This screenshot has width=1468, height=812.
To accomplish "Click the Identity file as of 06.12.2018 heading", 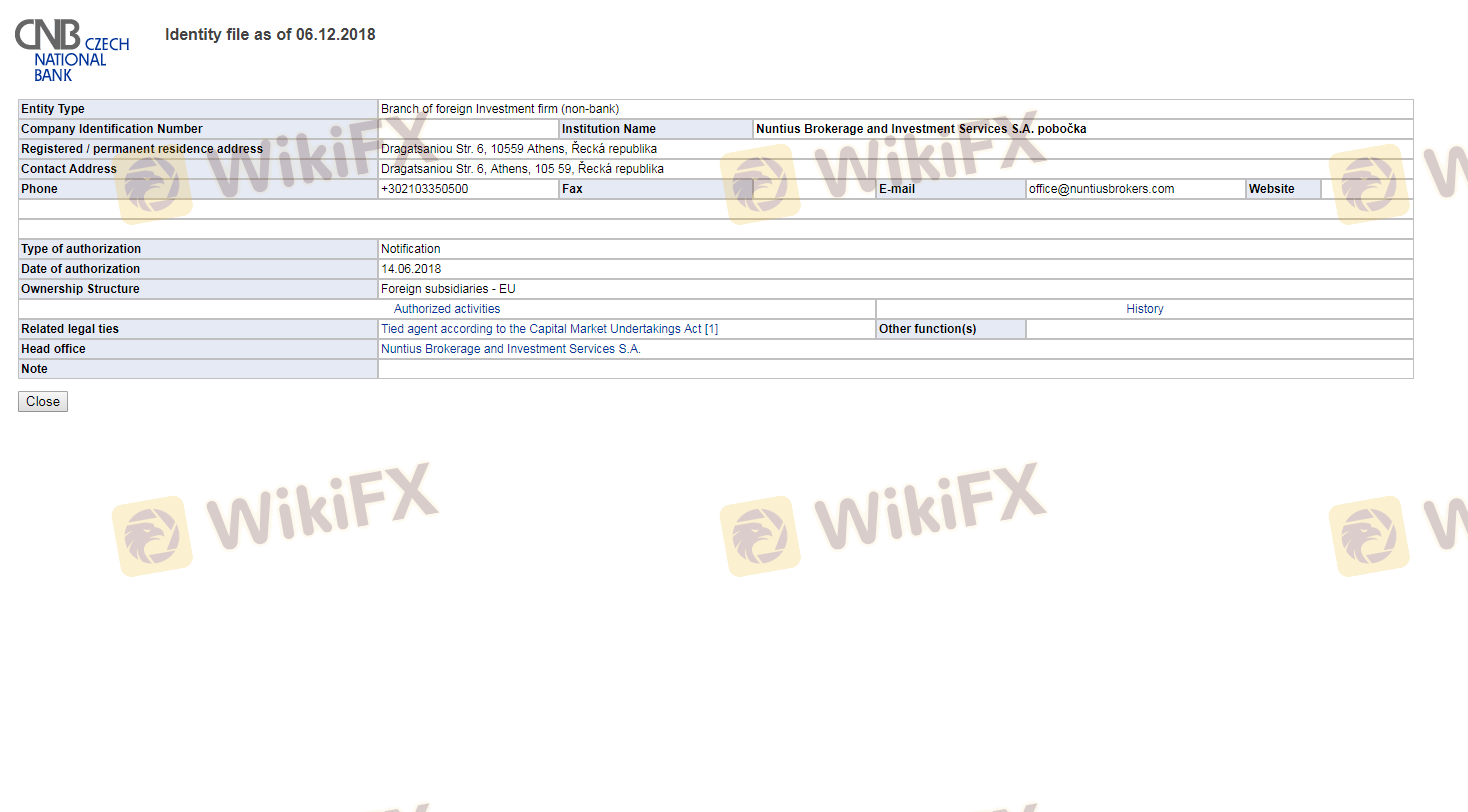I will 270,35.
